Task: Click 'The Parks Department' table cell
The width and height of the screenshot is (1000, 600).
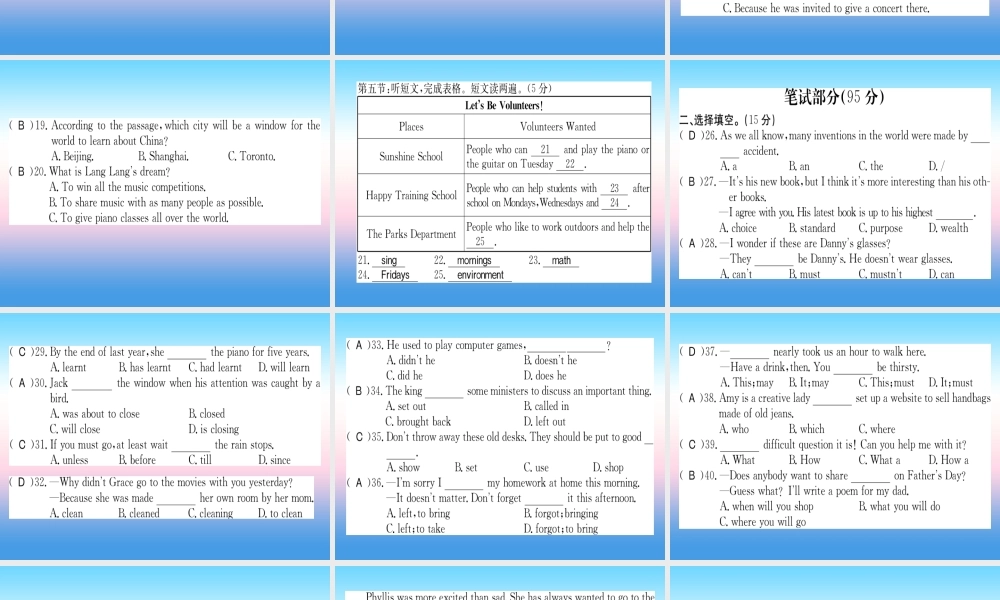Action: 411,234
